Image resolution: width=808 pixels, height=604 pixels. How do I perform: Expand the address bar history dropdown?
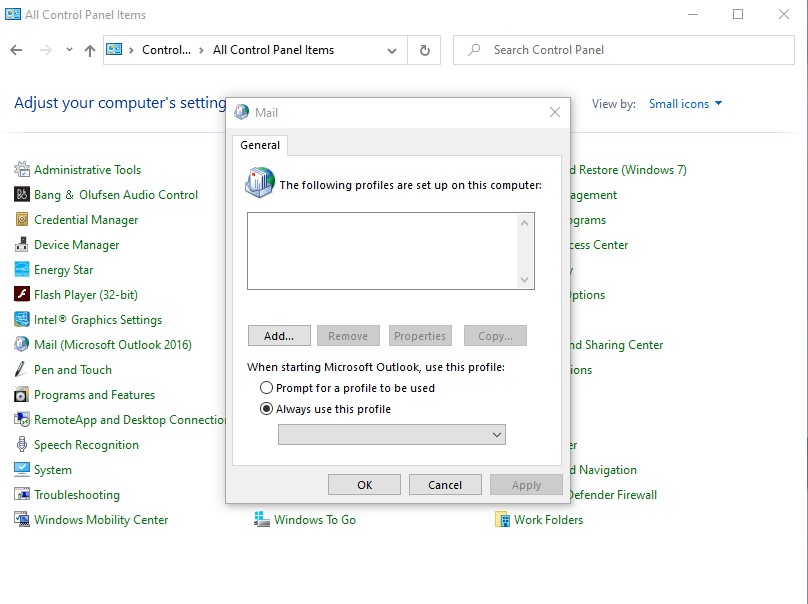(392, 50)
